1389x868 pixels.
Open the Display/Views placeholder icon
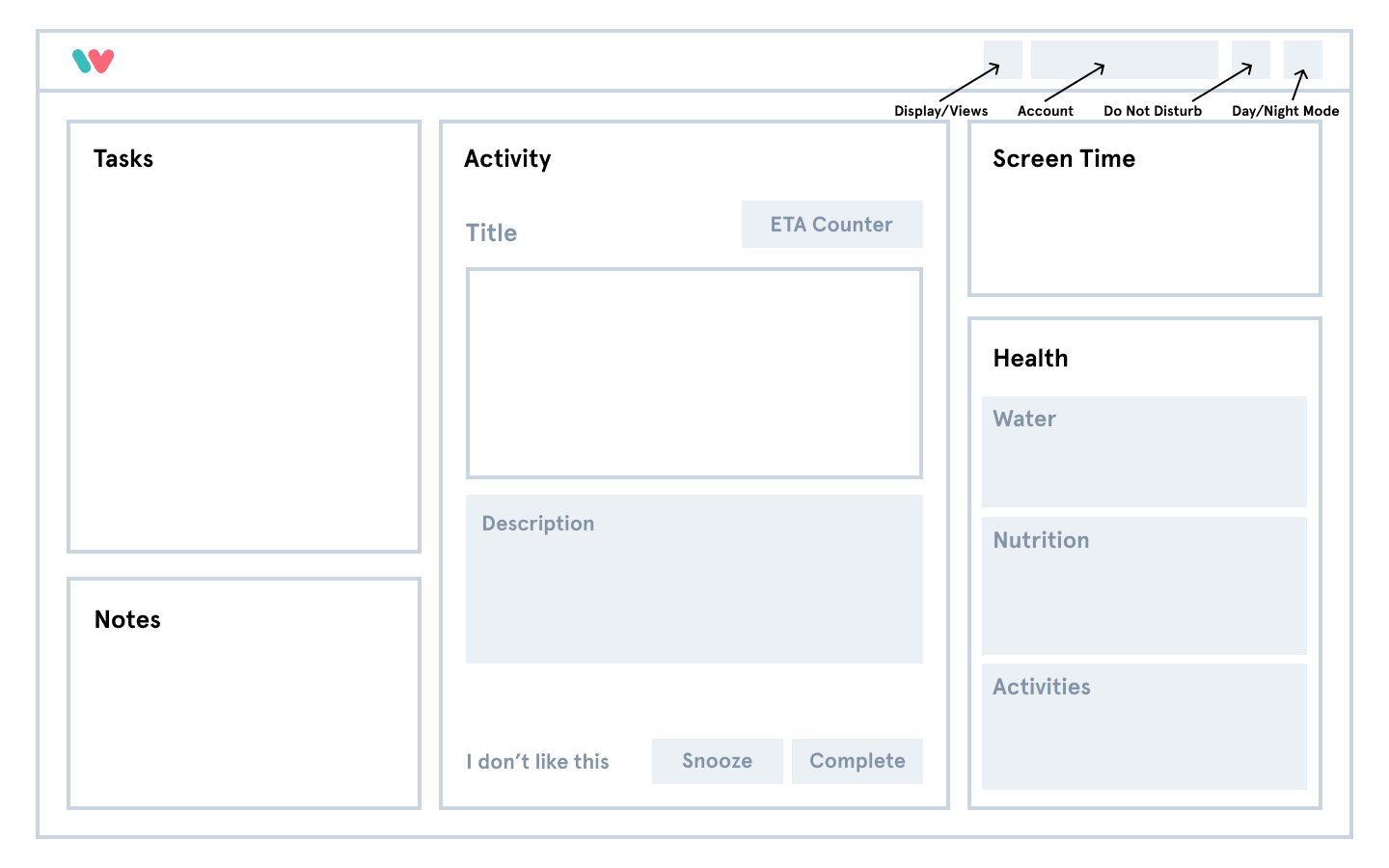coord(1003,60)
